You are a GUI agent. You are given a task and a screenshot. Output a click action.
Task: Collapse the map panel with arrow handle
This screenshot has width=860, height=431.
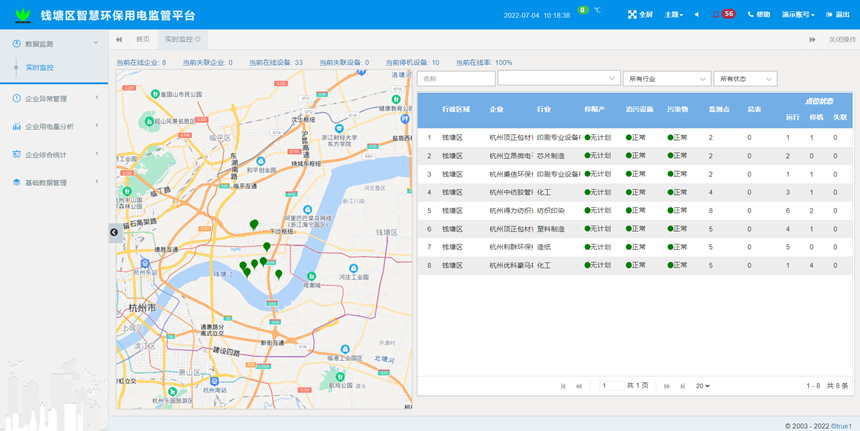[x=113, y=232]
